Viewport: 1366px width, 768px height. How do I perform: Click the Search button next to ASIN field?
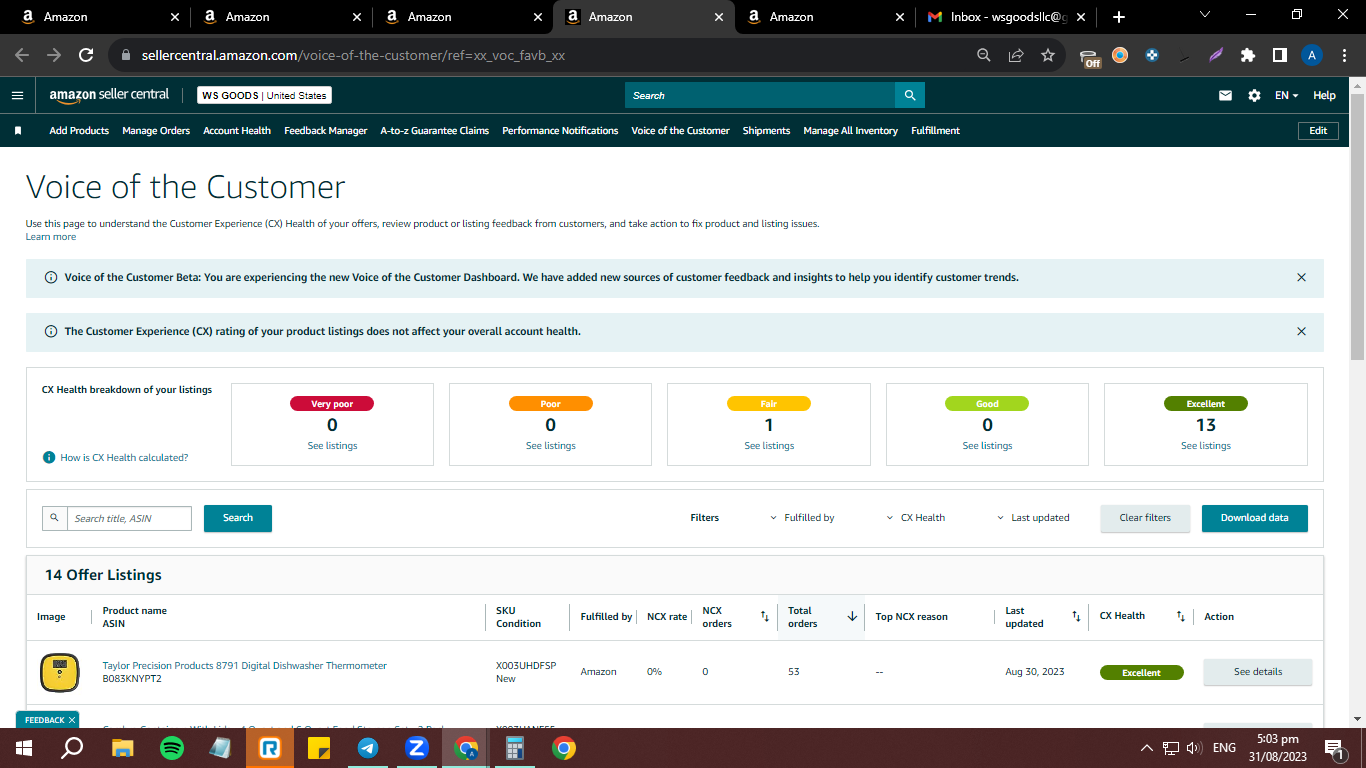tap(238, 518)
